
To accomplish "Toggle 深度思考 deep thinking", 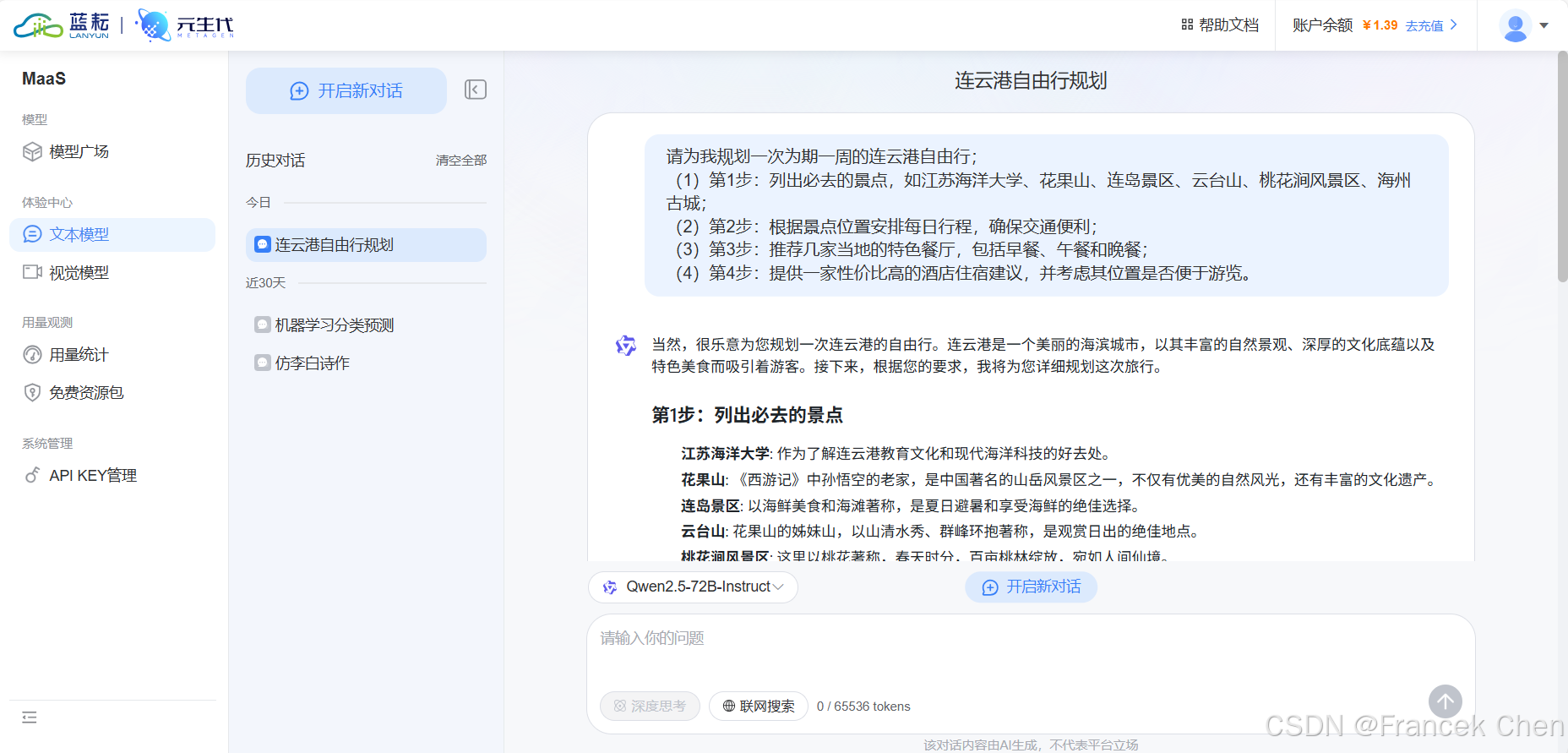I will (x=650, y=706).
